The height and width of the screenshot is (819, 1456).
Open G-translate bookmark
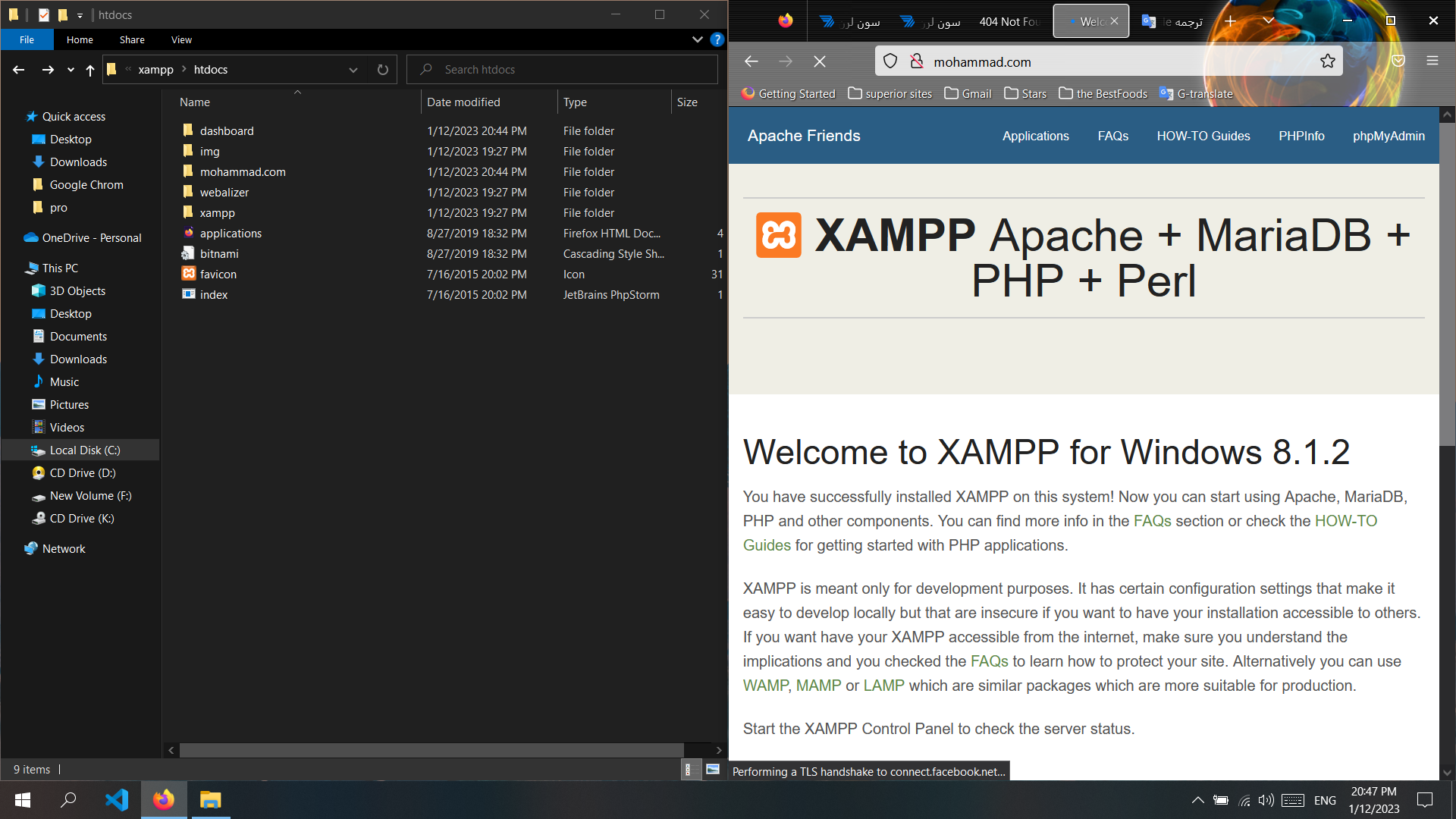point(1197,93)
